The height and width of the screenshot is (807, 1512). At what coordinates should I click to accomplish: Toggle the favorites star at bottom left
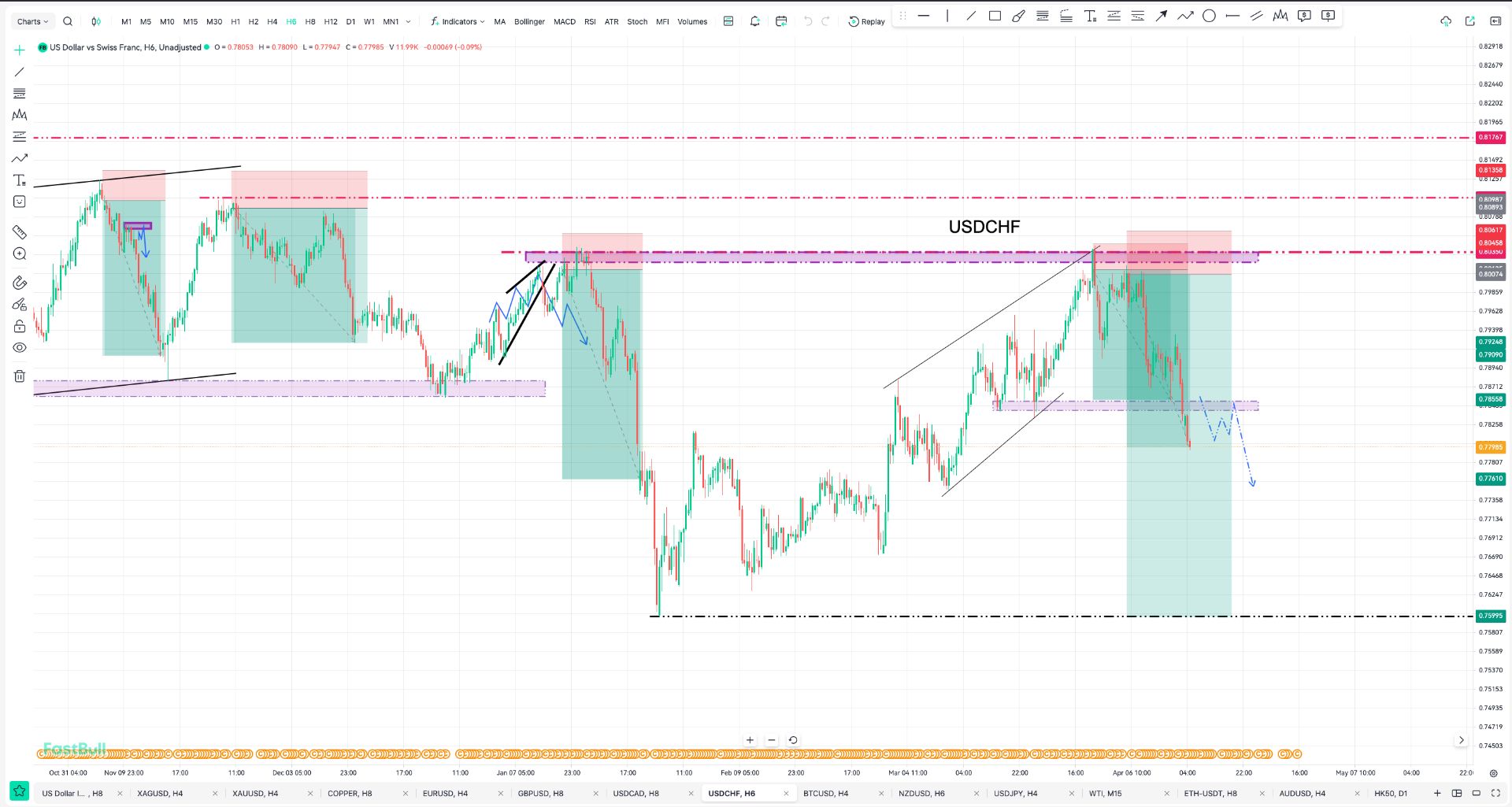click(x=19, y=790)
